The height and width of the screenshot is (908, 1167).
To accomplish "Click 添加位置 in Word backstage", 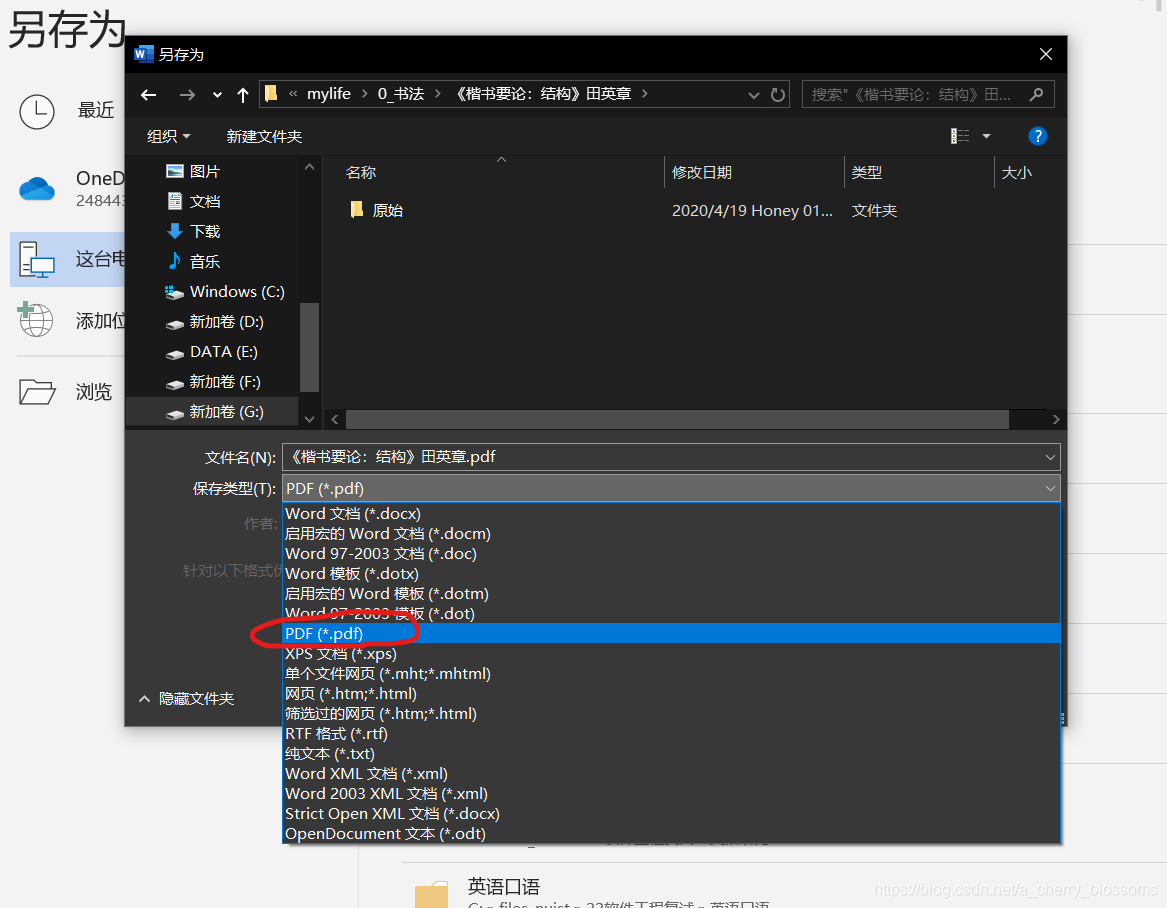I will click(x=71, y=321).
